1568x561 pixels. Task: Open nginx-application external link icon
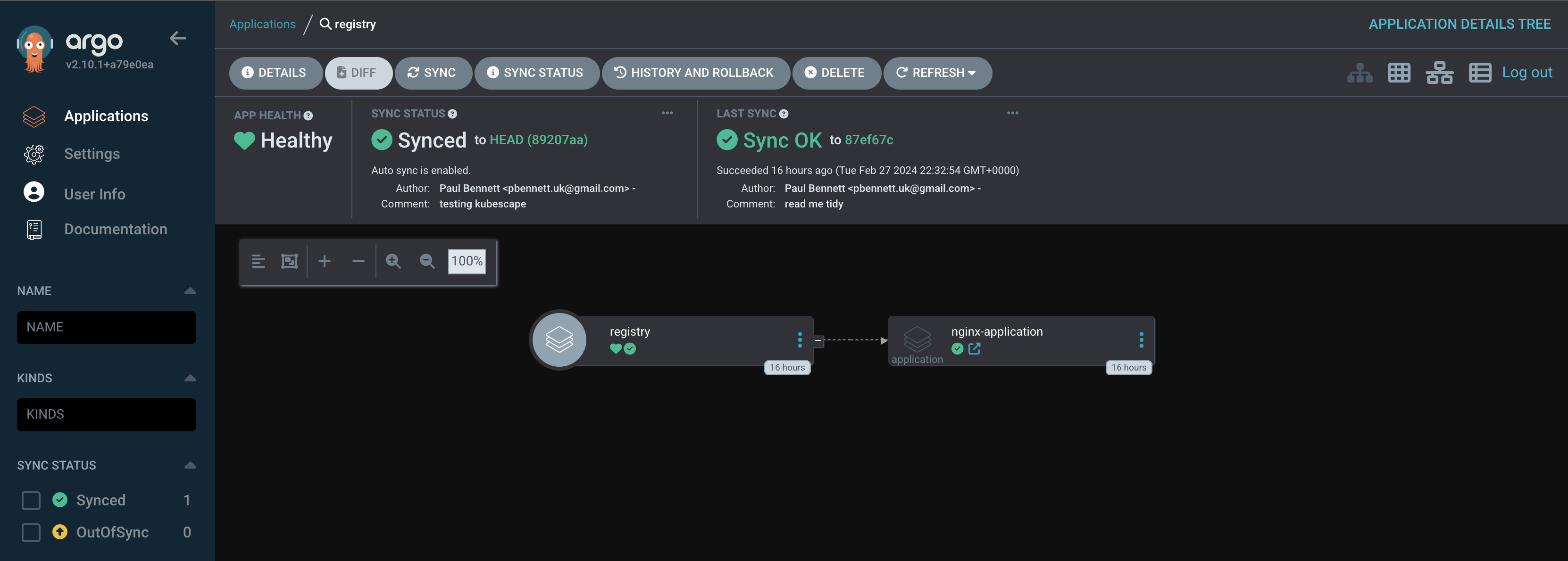pyautogui.click(x=975, y=349)
